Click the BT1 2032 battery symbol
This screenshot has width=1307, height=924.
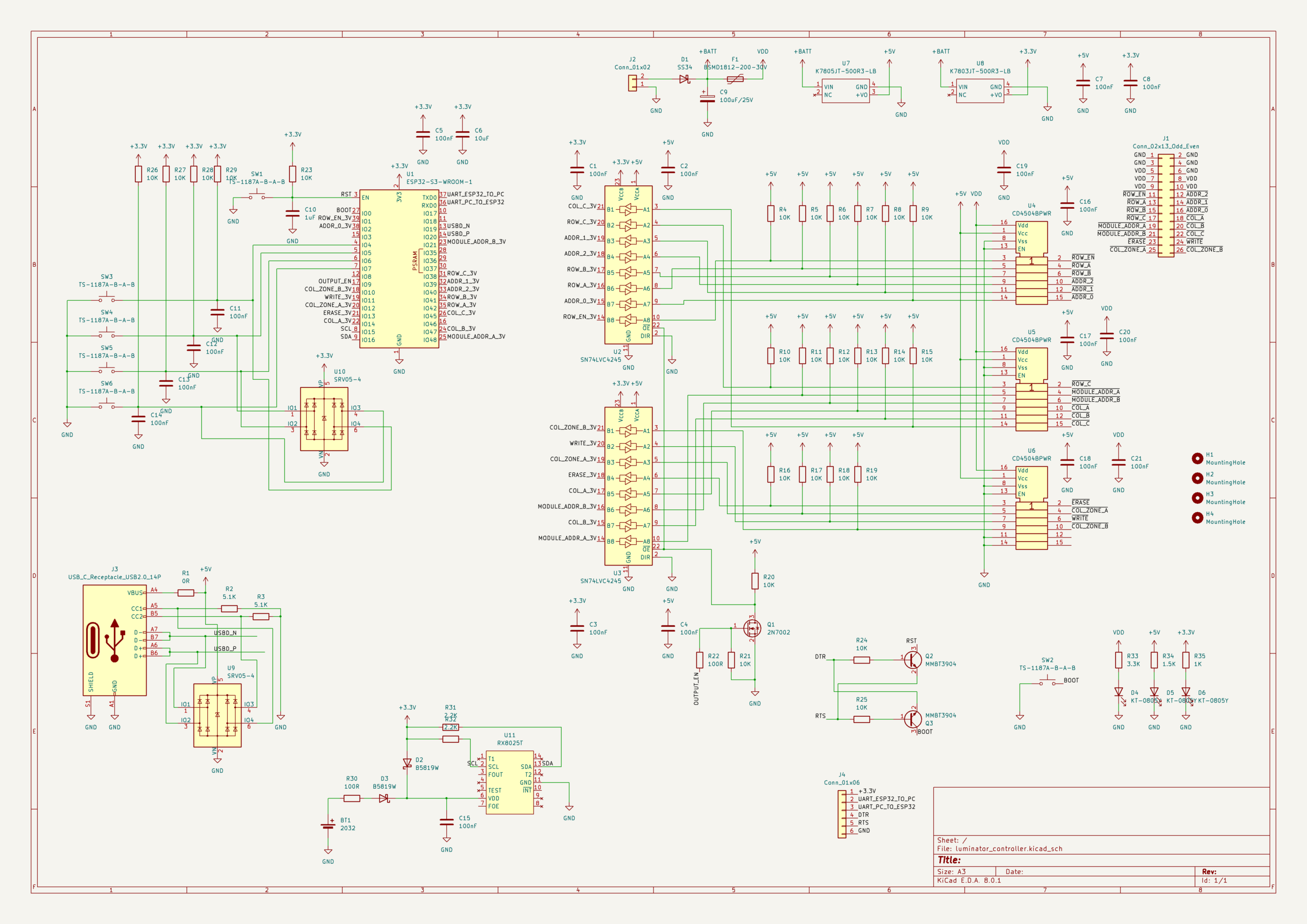pos(328,825)
